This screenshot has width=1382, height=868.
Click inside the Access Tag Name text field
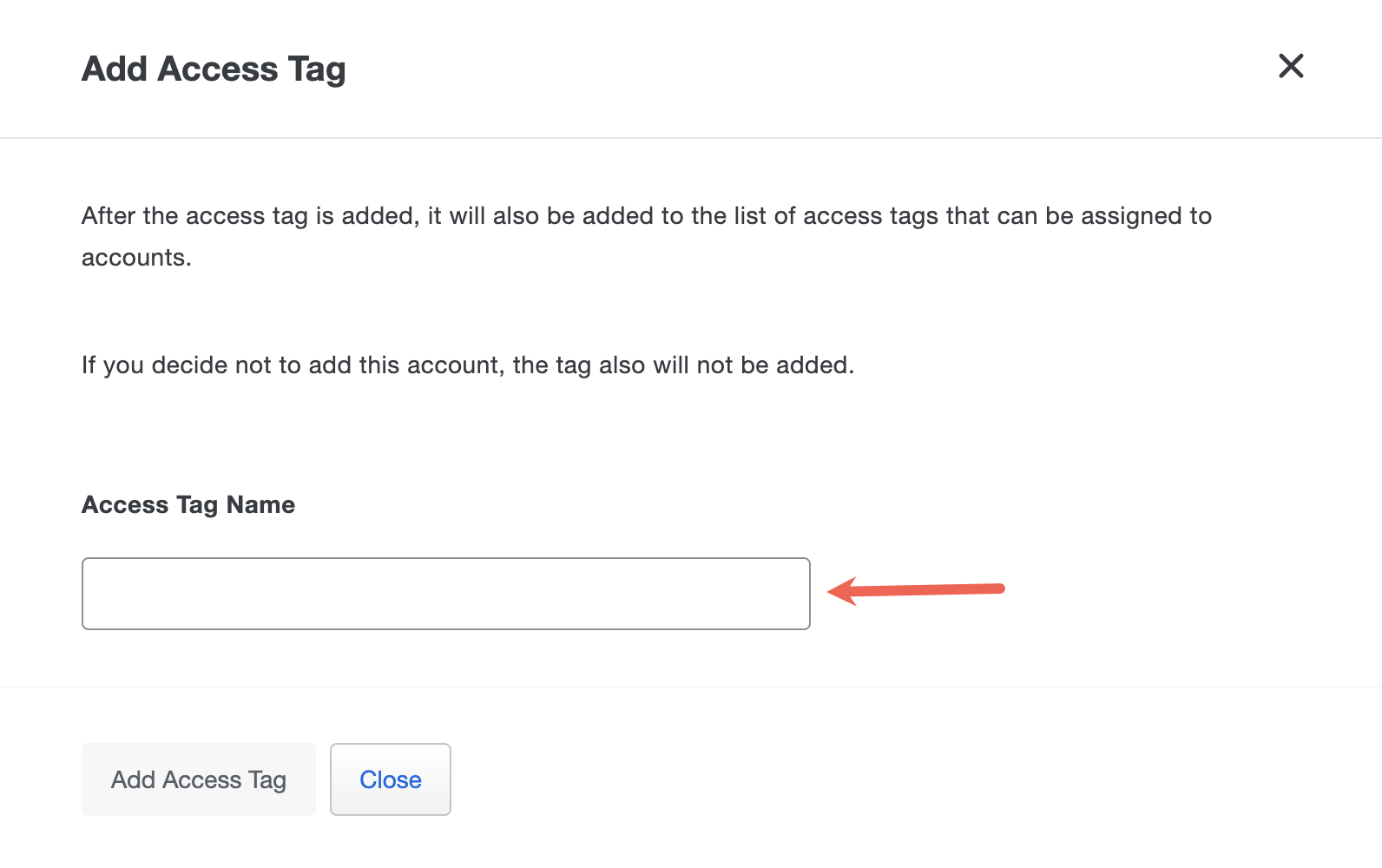pyautogui.click(x=445, y=593)
